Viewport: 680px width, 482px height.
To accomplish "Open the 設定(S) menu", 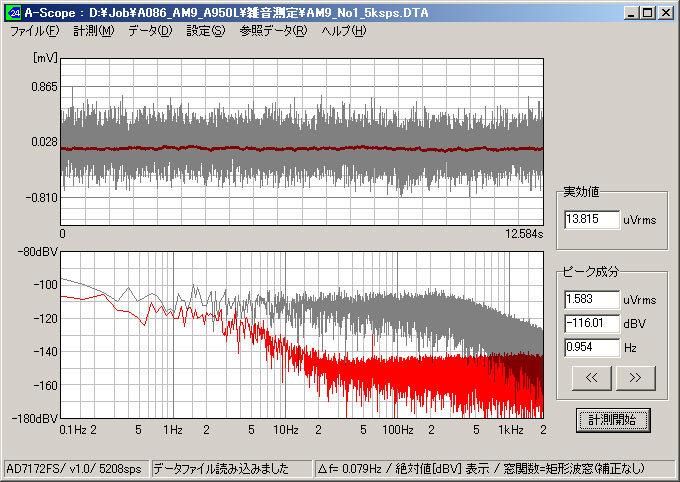I will [x=205, y=31].
